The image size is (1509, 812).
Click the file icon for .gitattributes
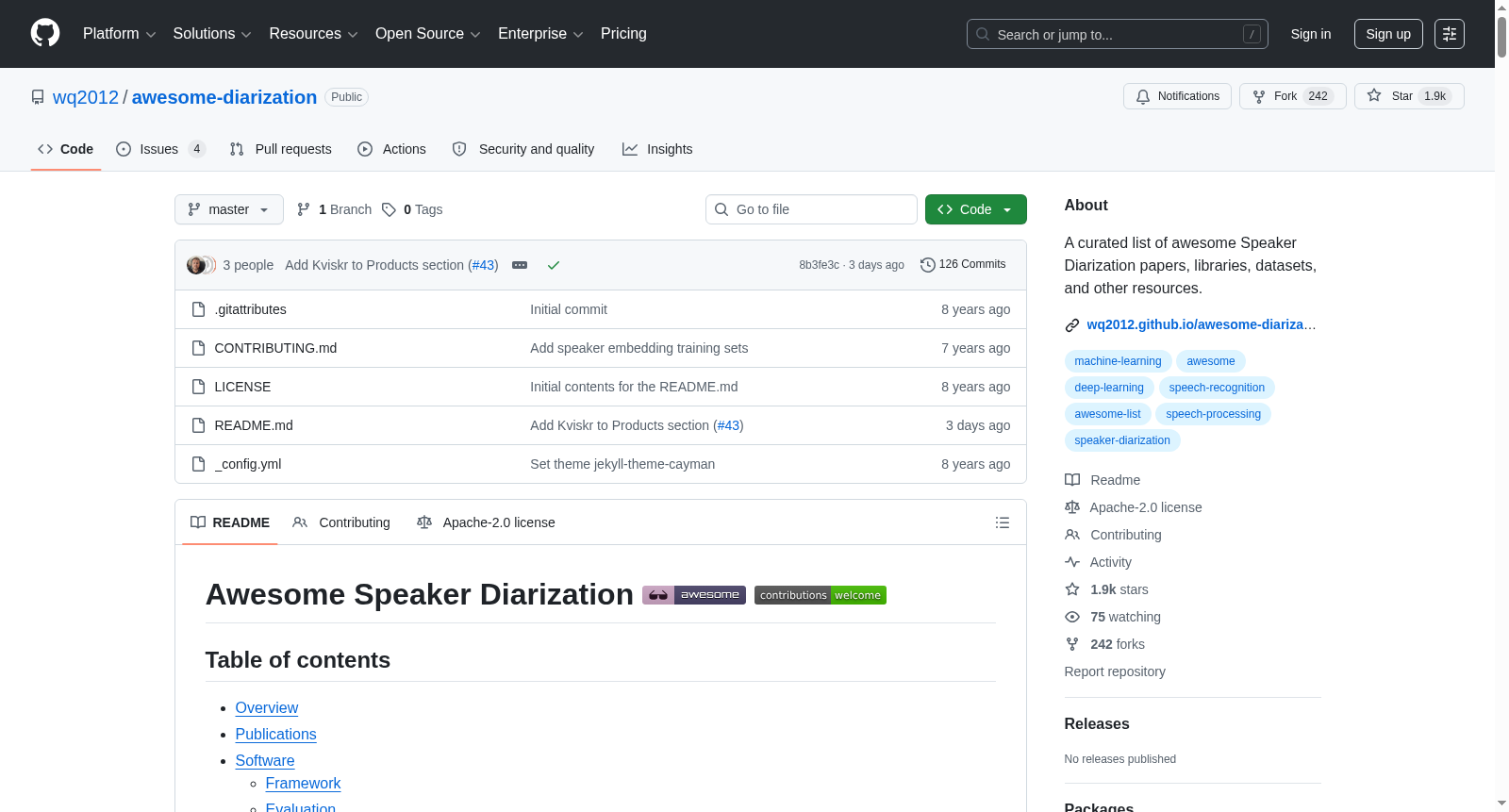pyautogui.click(x=198, y=309)
